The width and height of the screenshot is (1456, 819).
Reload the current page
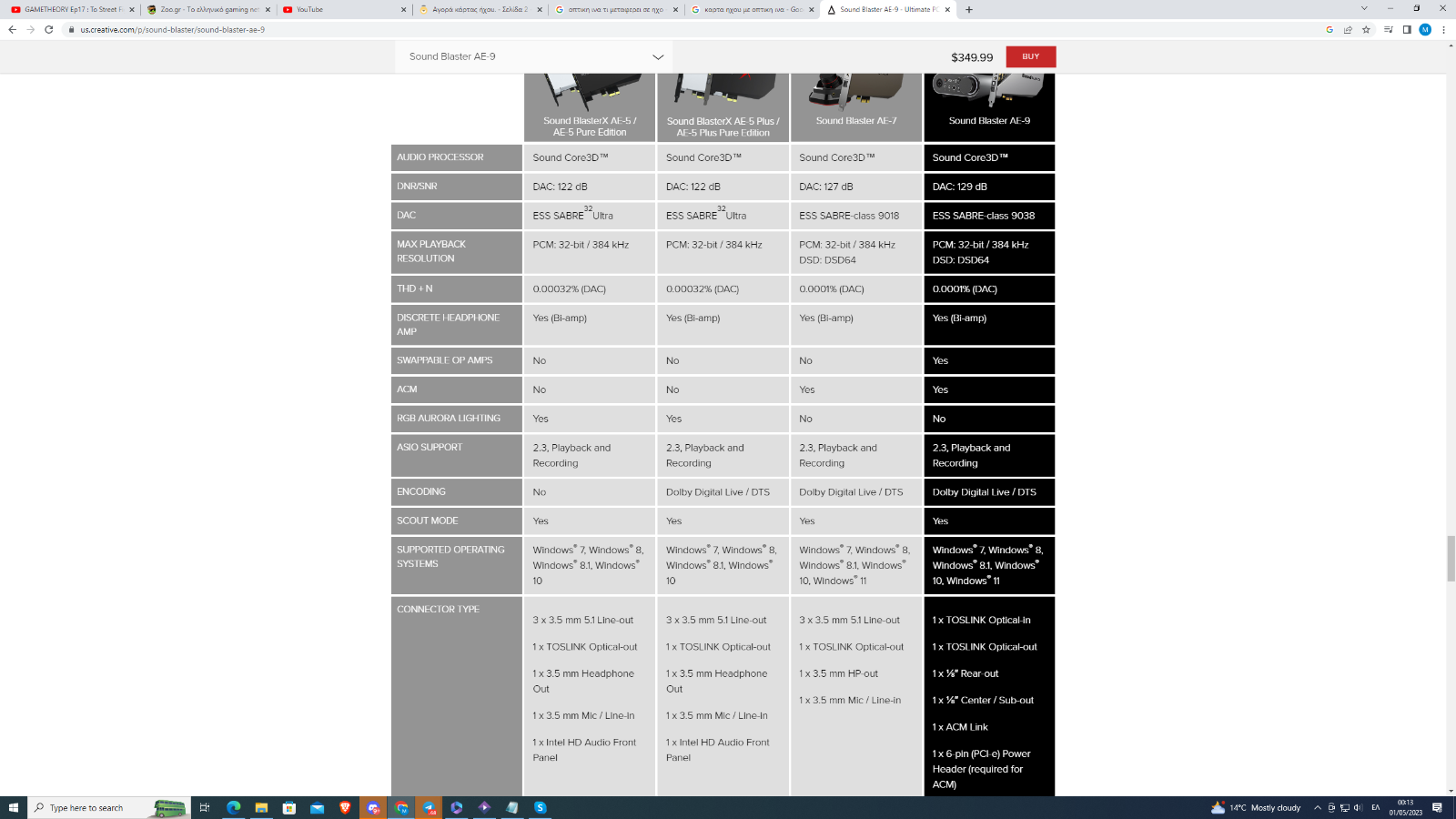[48, 29]
